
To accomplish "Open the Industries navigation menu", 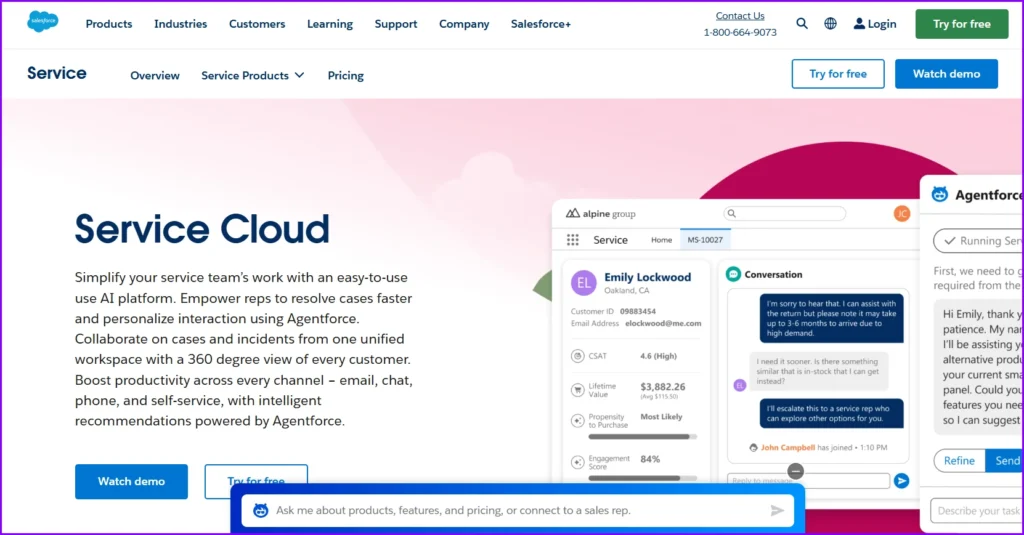I will click(x=180, y=24).
